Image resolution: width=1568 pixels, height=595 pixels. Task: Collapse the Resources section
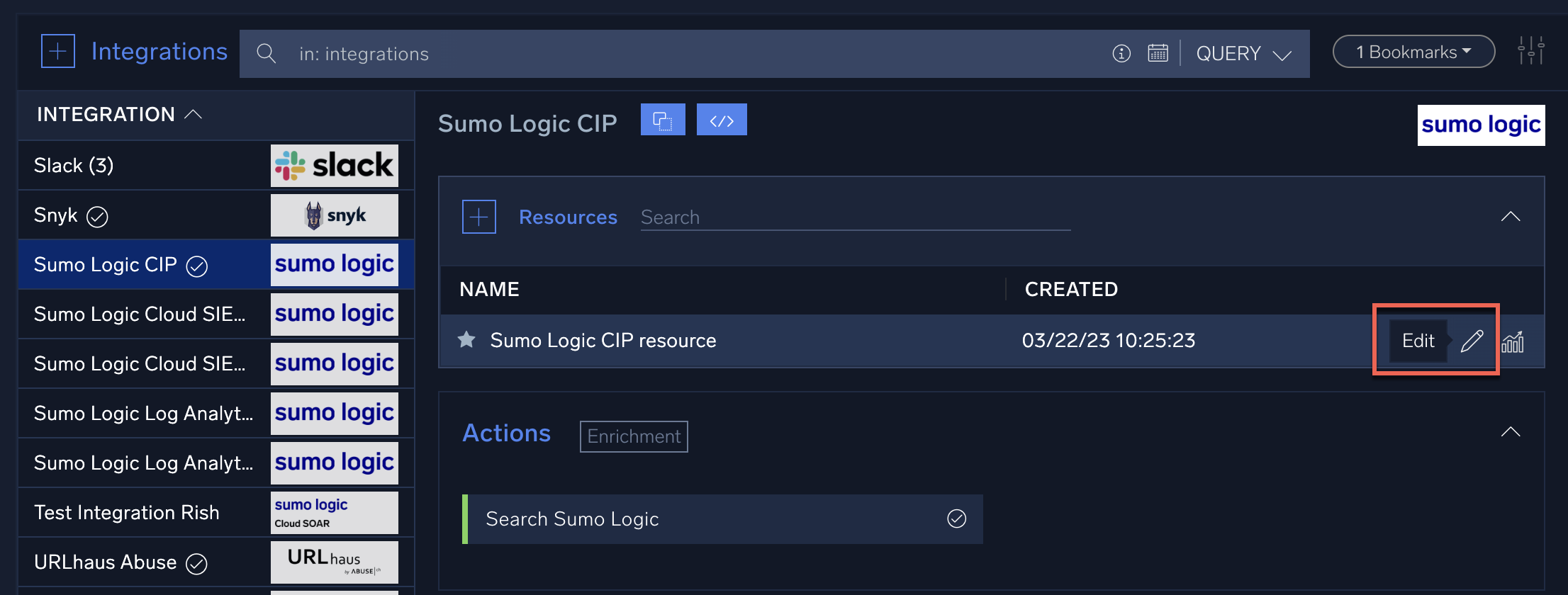(1510, 217)
